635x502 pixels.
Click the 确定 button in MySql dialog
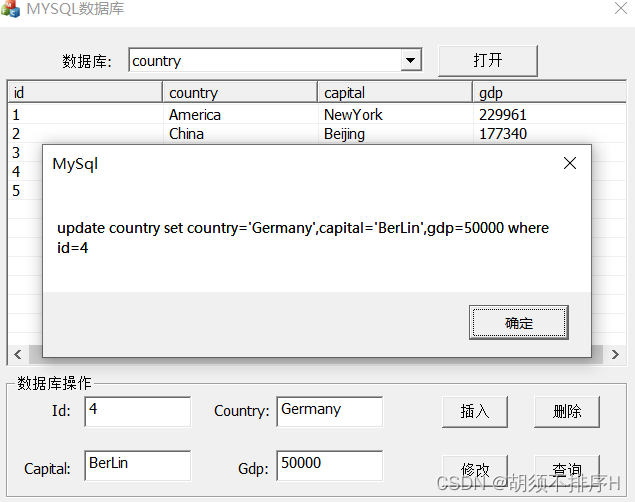coord(518,322)
